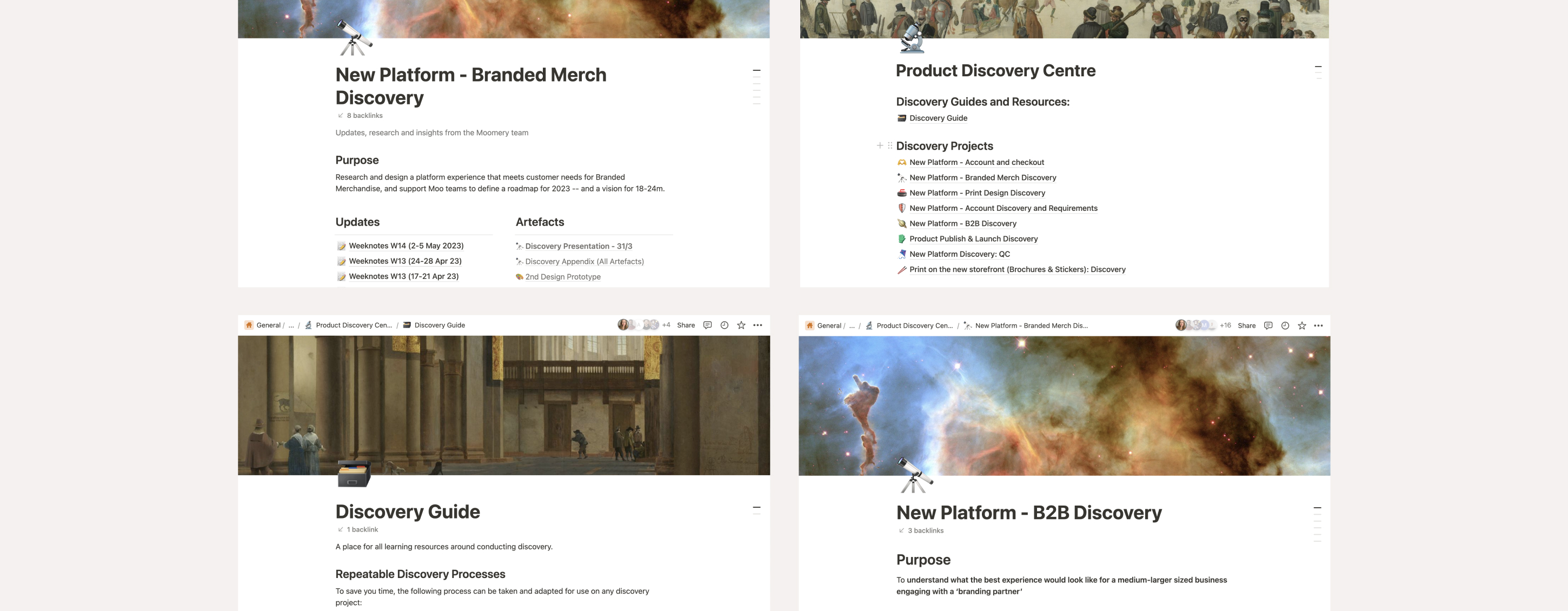This screenshot has height=611, width=1568.
Task: Click Share in the B2B Discovery window
Action: 1247,326
